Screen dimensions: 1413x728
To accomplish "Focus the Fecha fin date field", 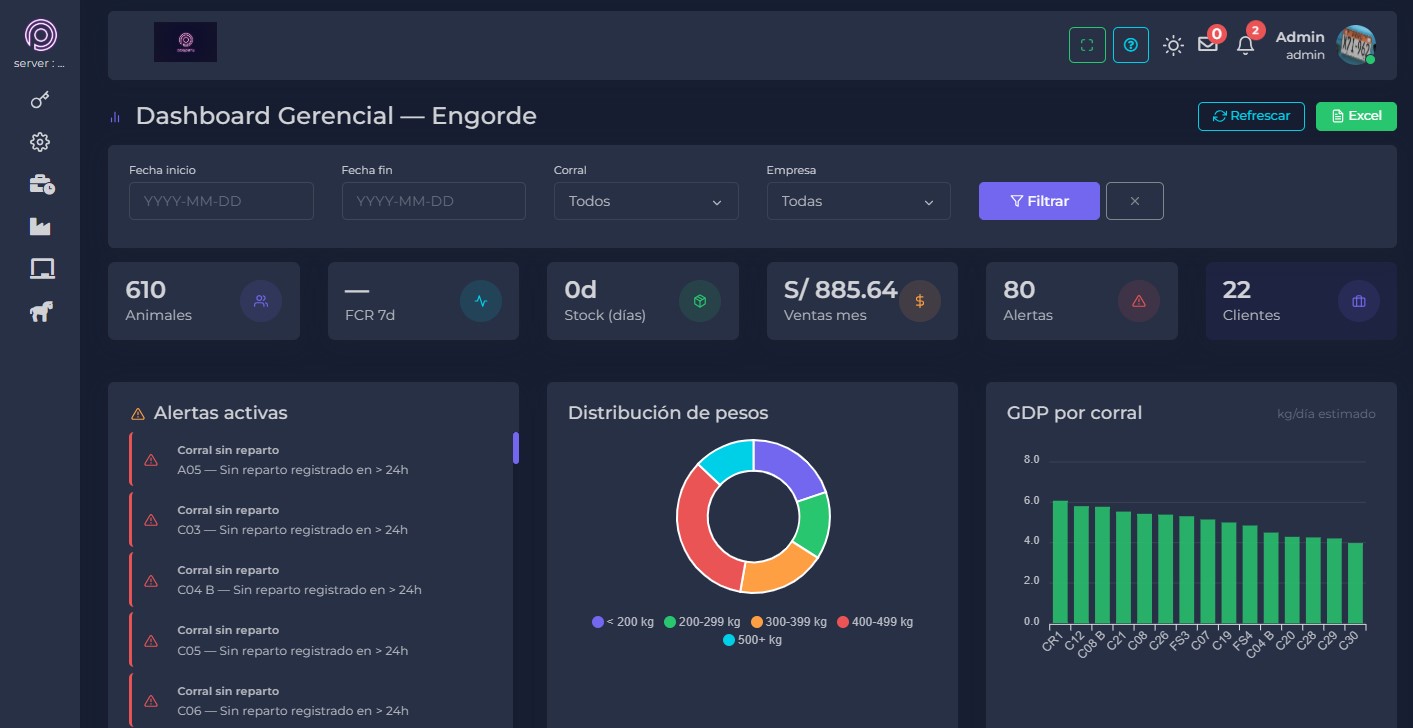I will (434, 201).
